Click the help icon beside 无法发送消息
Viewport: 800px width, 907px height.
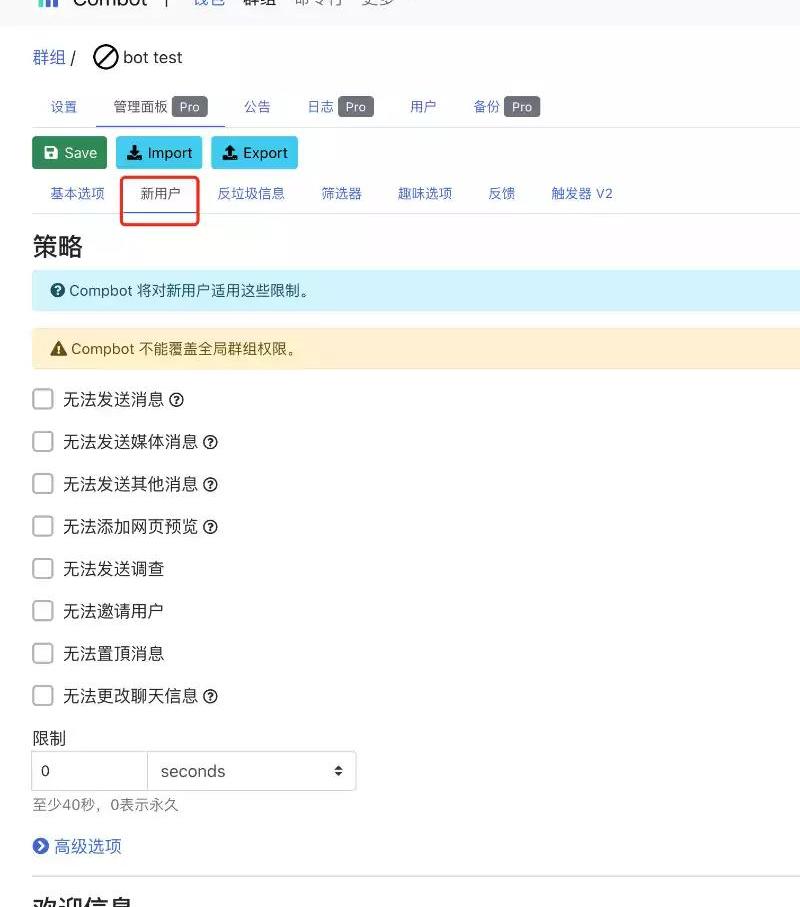pyautogui.click(x=176, y=400)
